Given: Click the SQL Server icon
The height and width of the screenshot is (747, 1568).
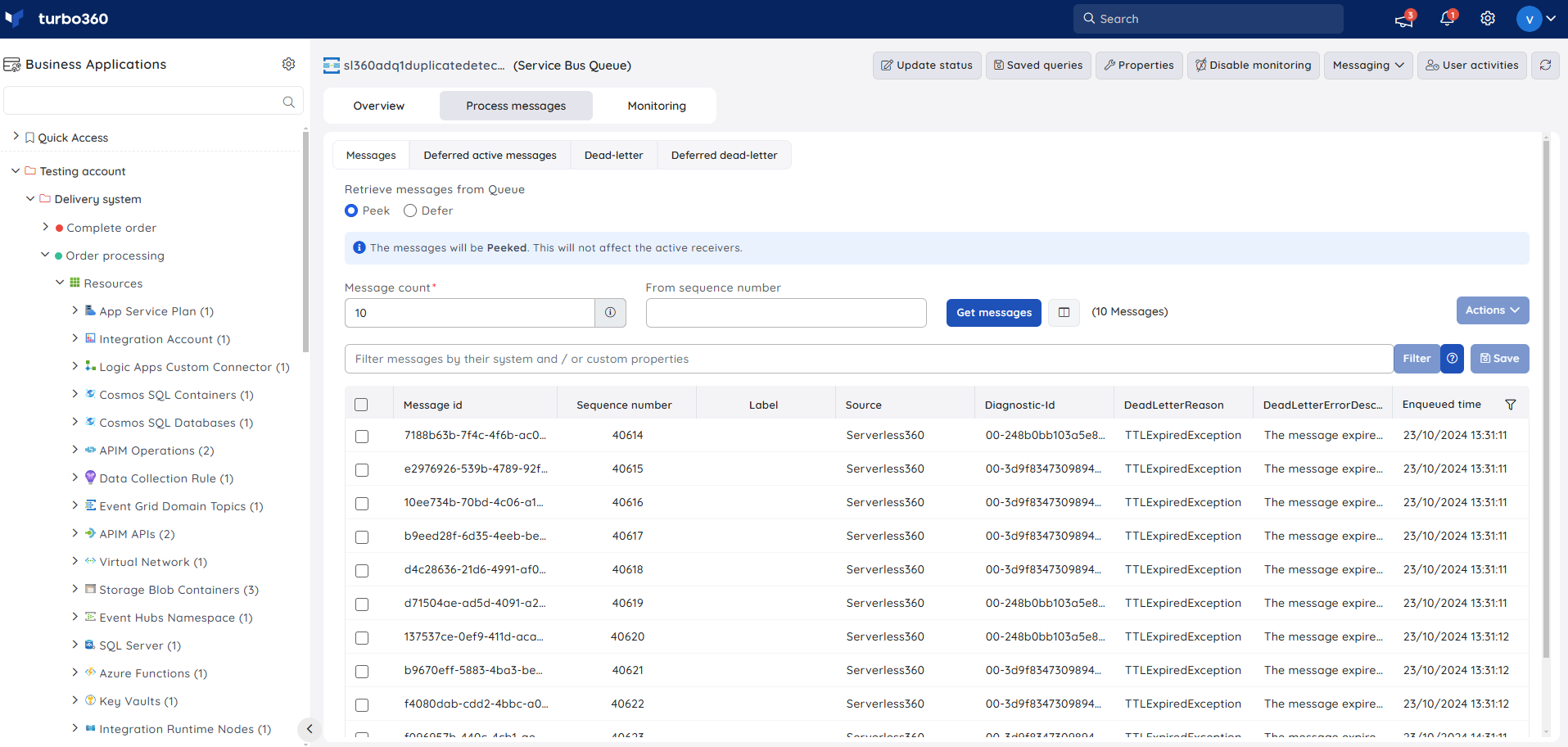Looking at the screenshot, I should (x=90, y=645).
